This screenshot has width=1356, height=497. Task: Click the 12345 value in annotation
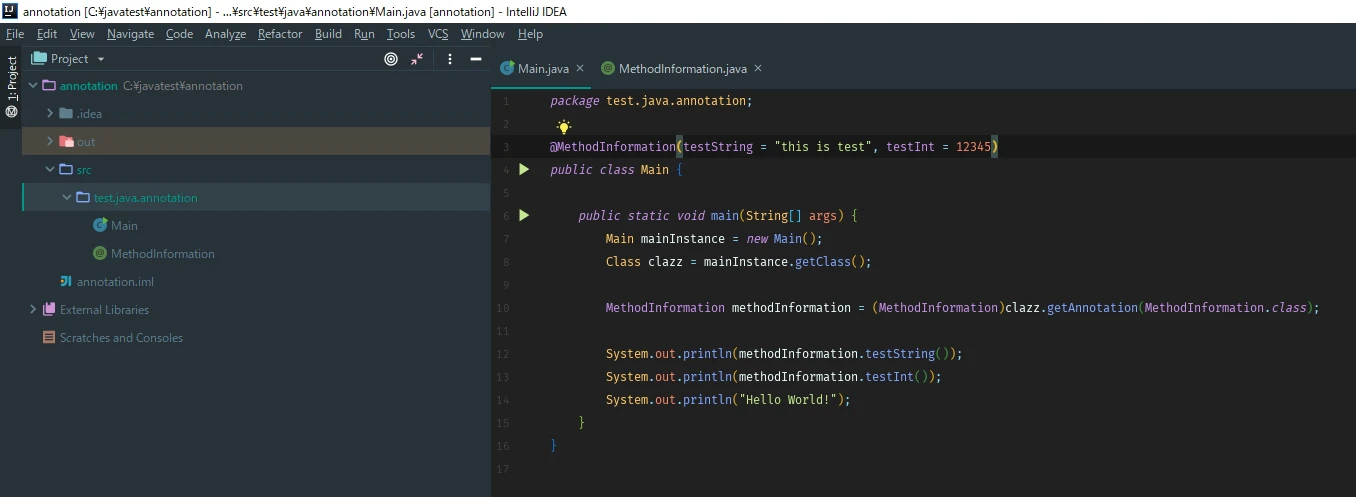[x=974, y=147]
